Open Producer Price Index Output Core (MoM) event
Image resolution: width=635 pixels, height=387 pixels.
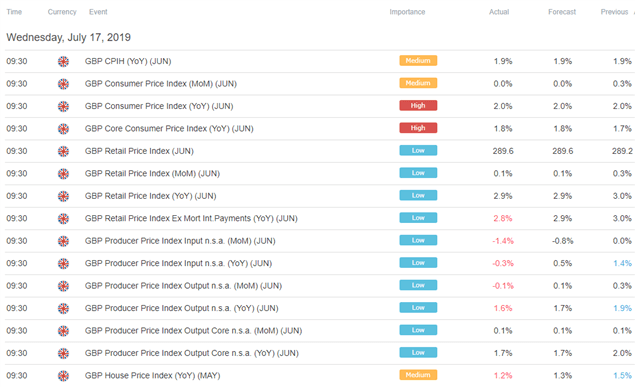[194, 331]
